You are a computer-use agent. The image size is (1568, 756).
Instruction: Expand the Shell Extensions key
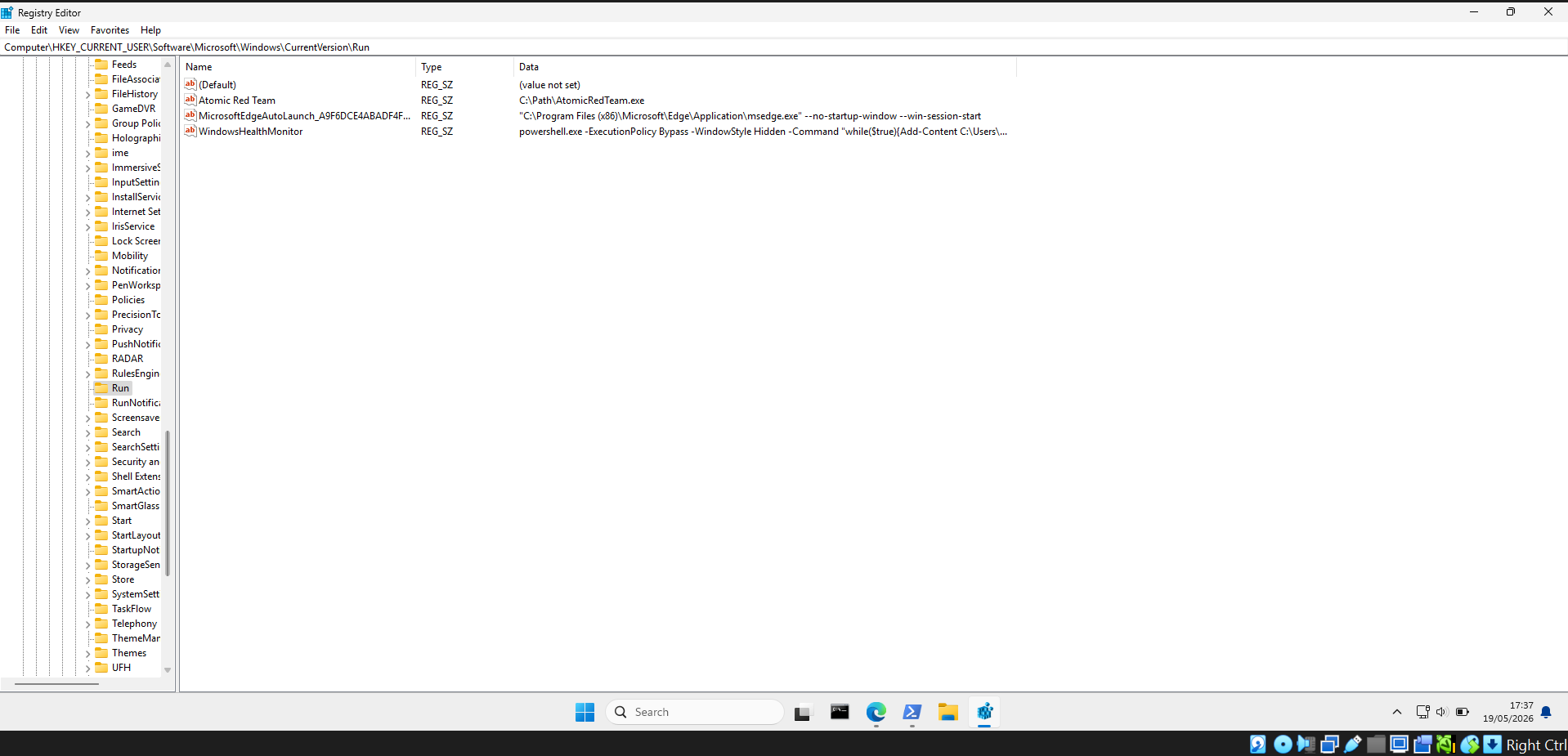click(88, 477)
